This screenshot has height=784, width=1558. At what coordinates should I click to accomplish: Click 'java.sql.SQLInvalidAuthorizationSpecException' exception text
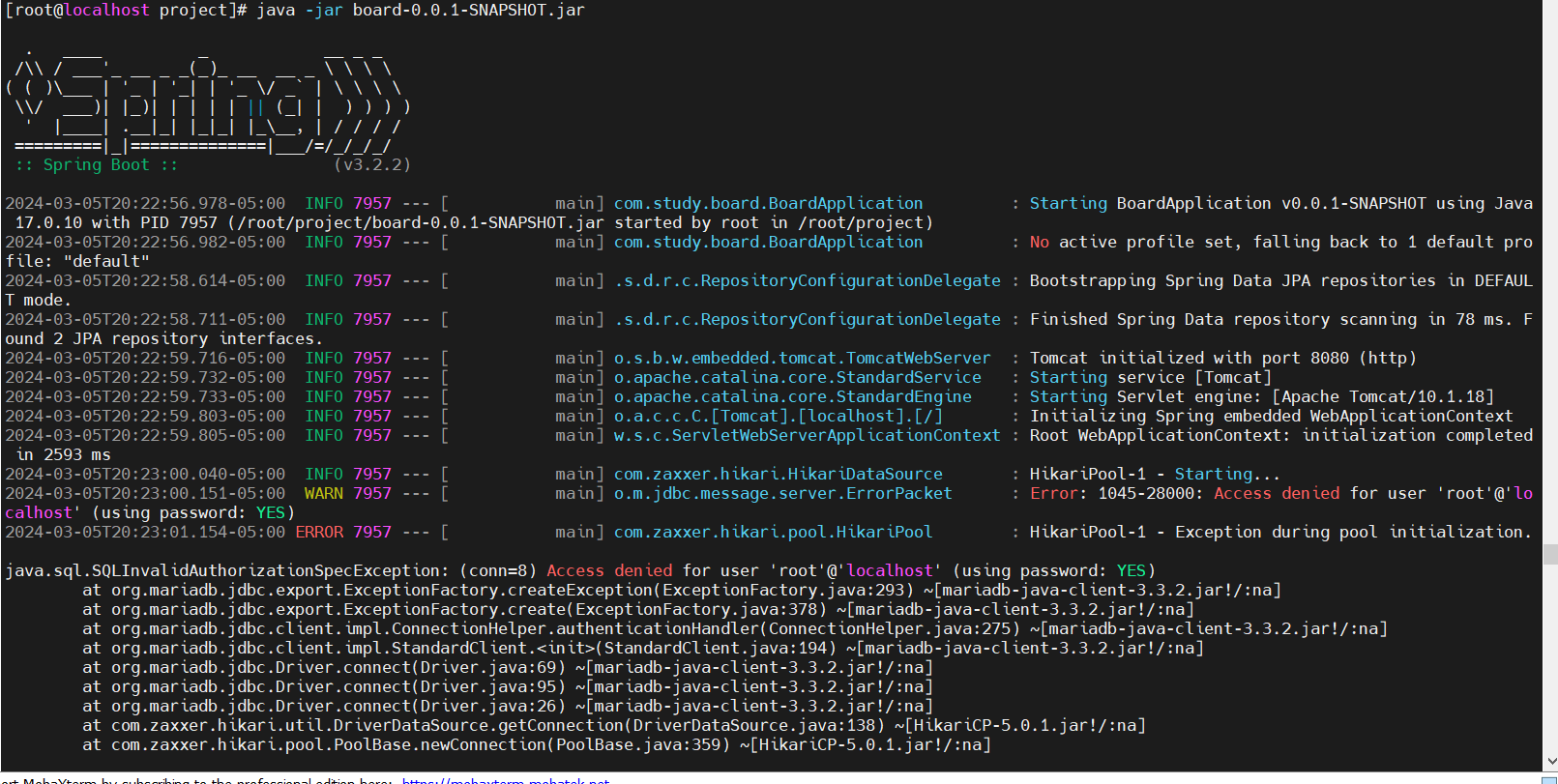pyautogui.click(x=222, y=571)
